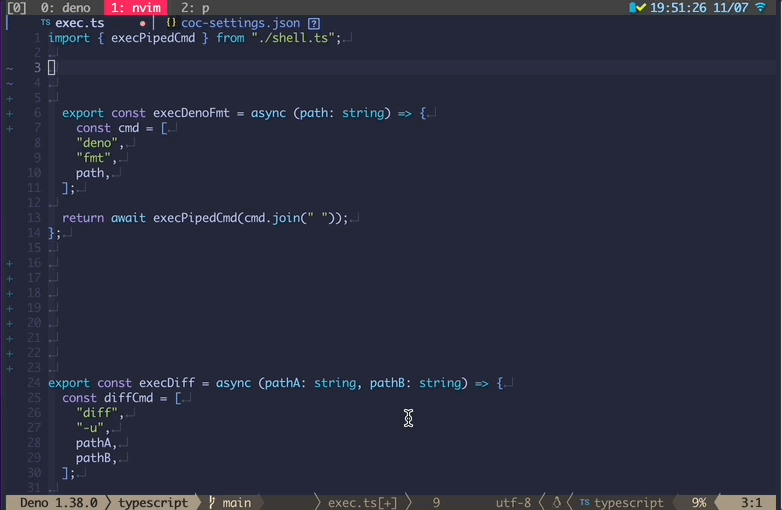This screenshot has width=782, height=510.
Task: Click the 9% scroll percentage indicator
Action: pos(699,503)
